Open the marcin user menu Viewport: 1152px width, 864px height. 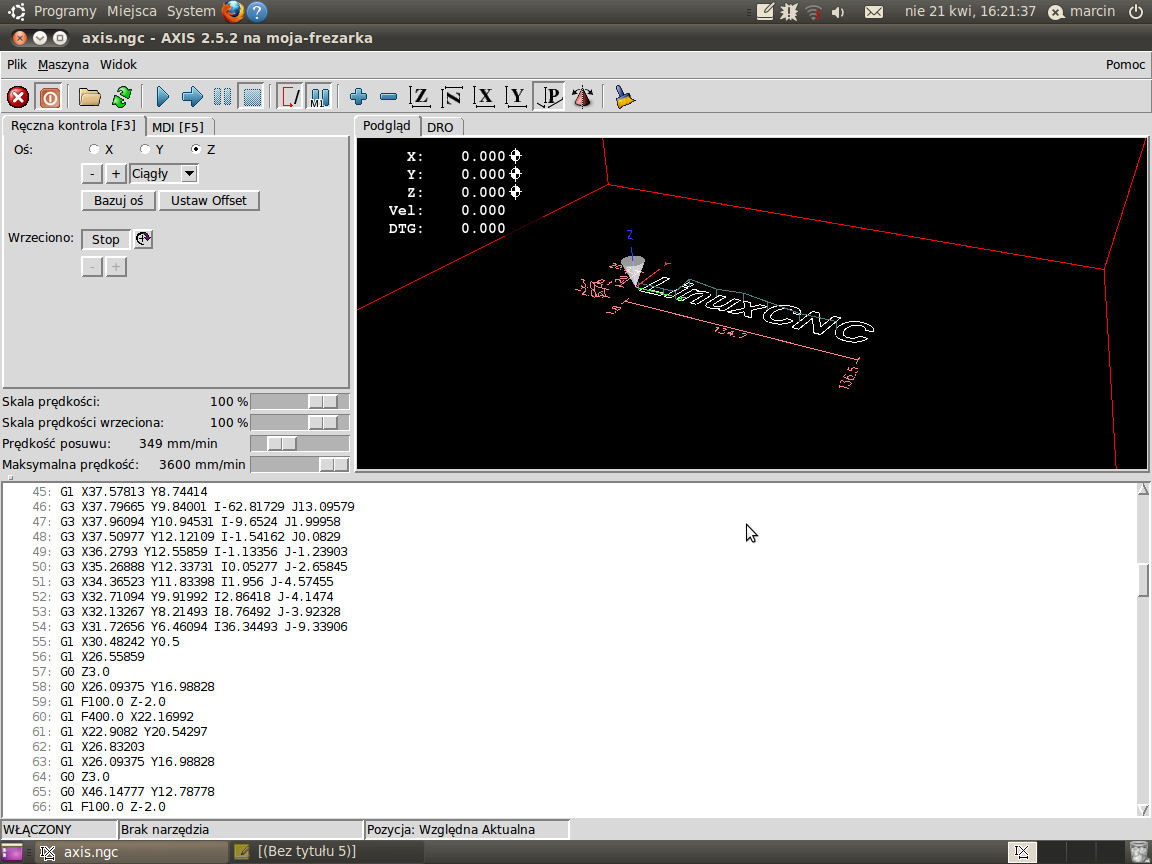point(1081,12)
